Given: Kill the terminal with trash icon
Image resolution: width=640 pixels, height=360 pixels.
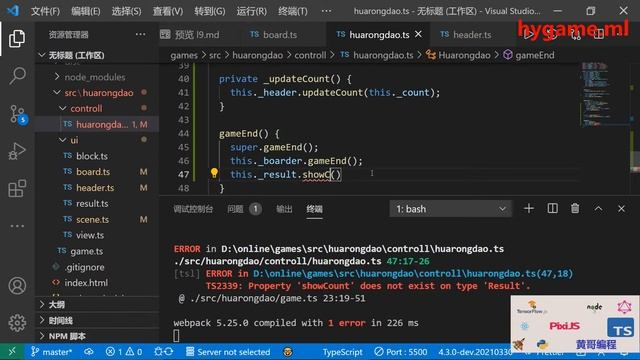Looking at the screenshot, I should click(x=575, y=209).
